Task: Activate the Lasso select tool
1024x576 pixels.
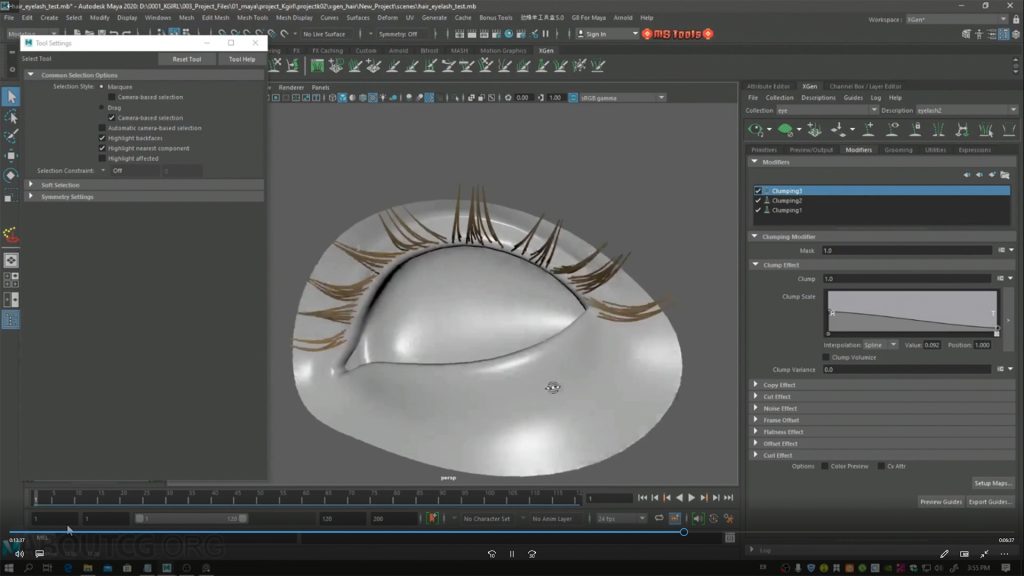Action: tap(11, 117)
